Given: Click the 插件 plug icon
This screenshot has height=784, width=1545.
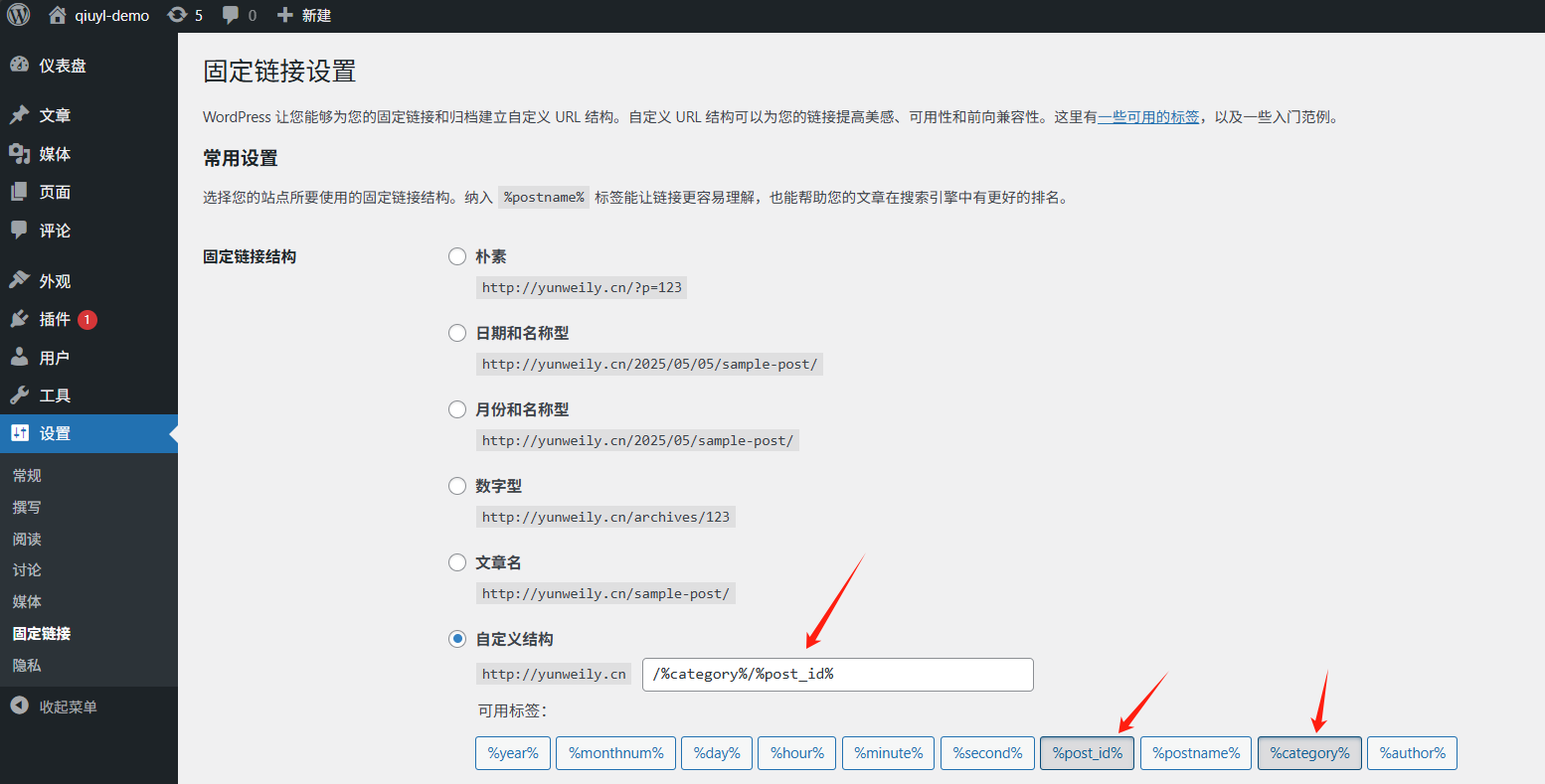Looking at the screenshot, I should [x=19, y=319].
